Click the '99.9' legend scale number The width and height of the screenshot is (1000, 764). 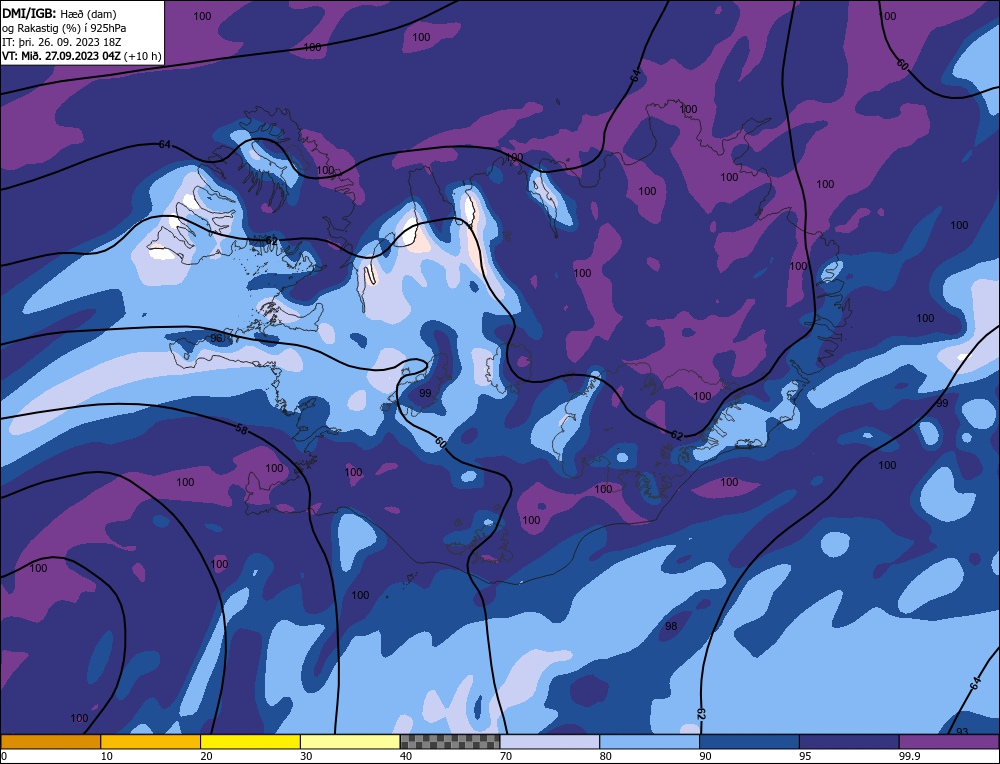point(908,756)
